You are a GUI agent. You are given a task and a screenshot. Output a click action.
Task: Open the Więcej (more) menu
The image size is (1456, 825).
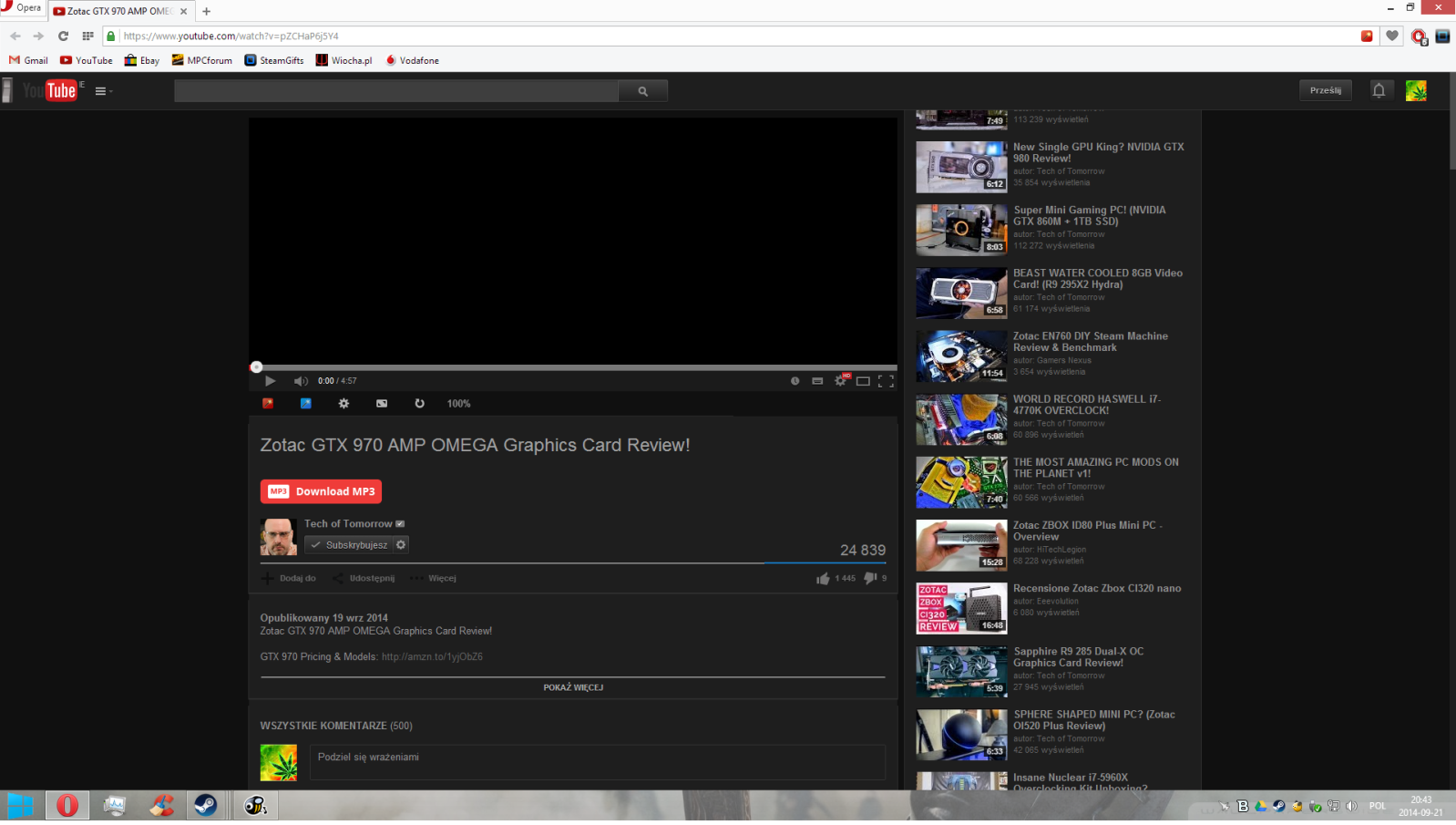pyautogui.click(x=433, y=578)
